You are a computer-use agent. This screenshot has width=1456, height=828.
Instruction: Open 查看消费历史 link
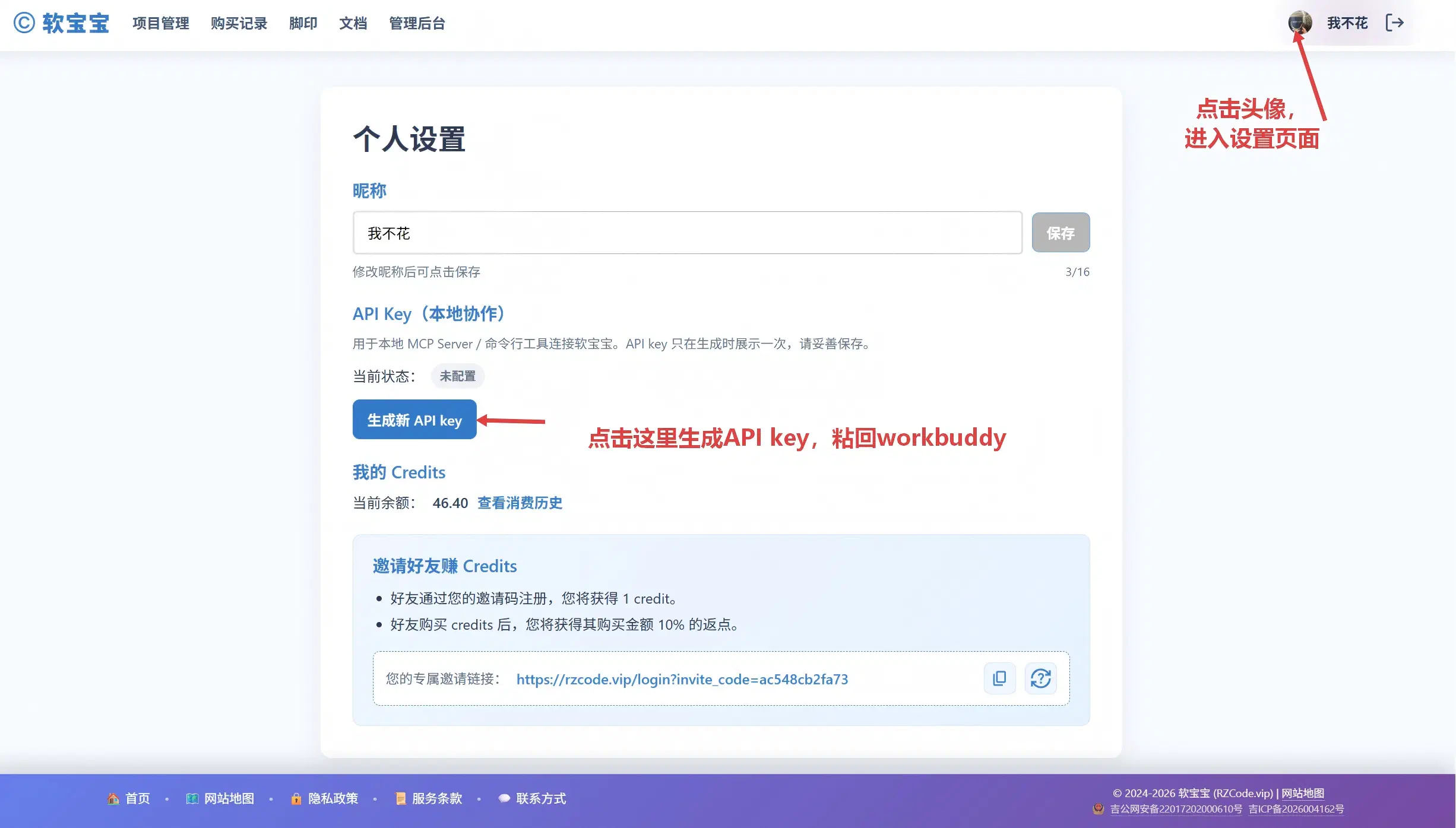tap(520, 503)
